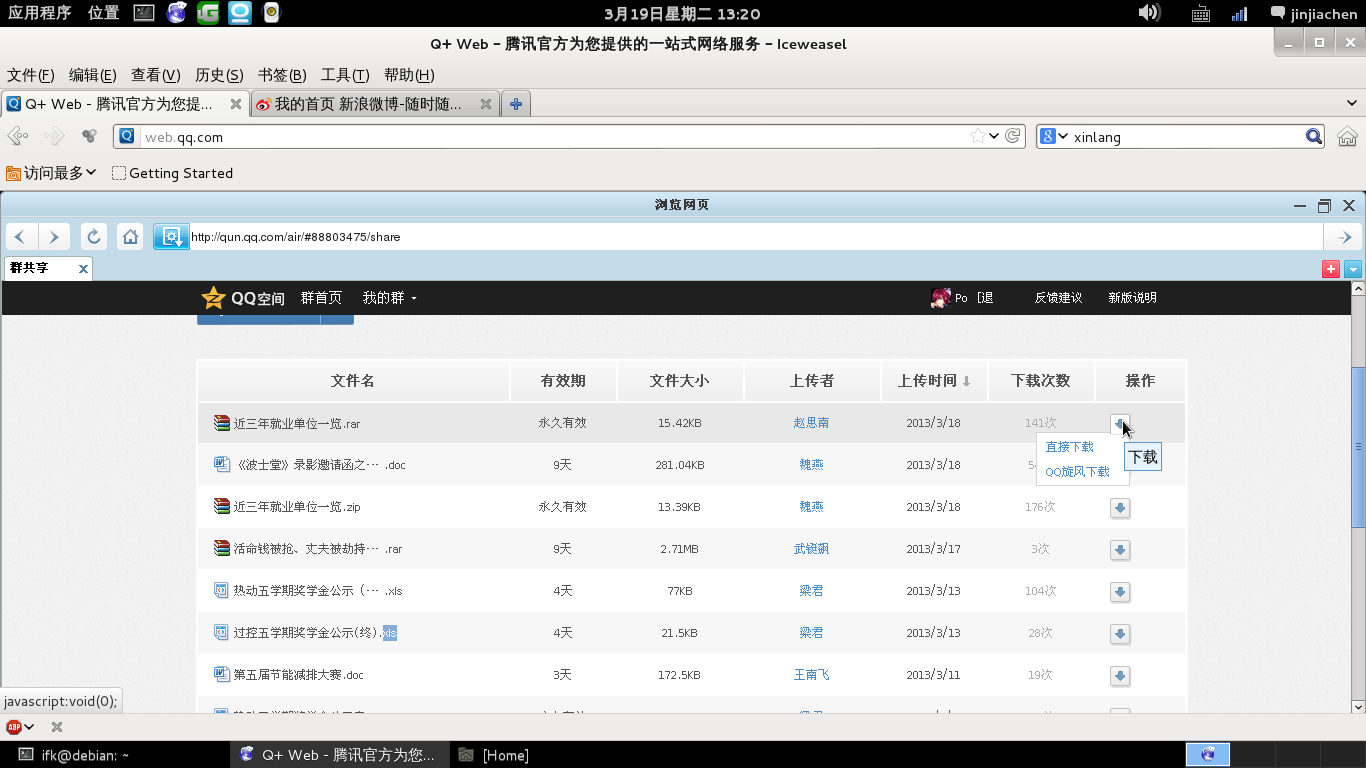Close the 新浪微博 browser tab

486,104
